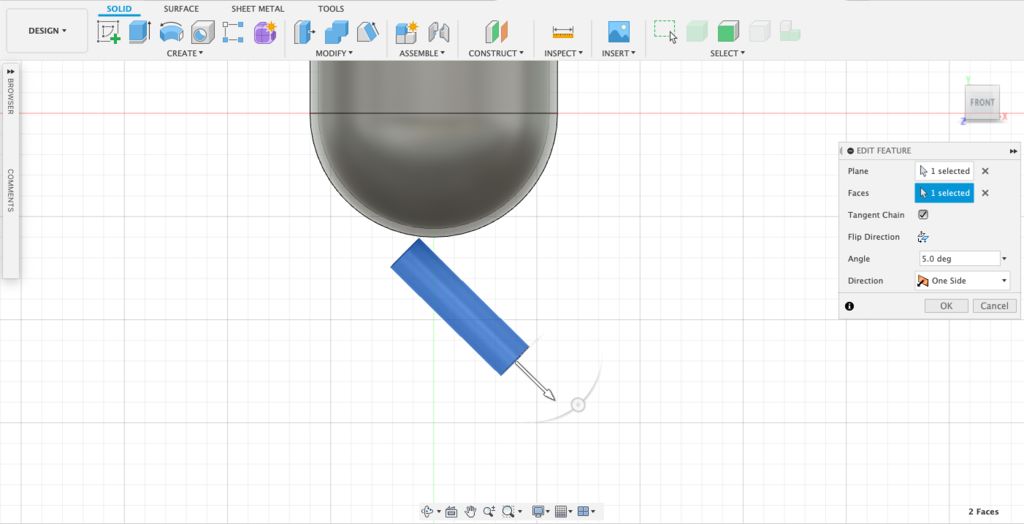Open the Design workspace dropdown
This screenshot has width=1024, height=524.
[47, 31]
